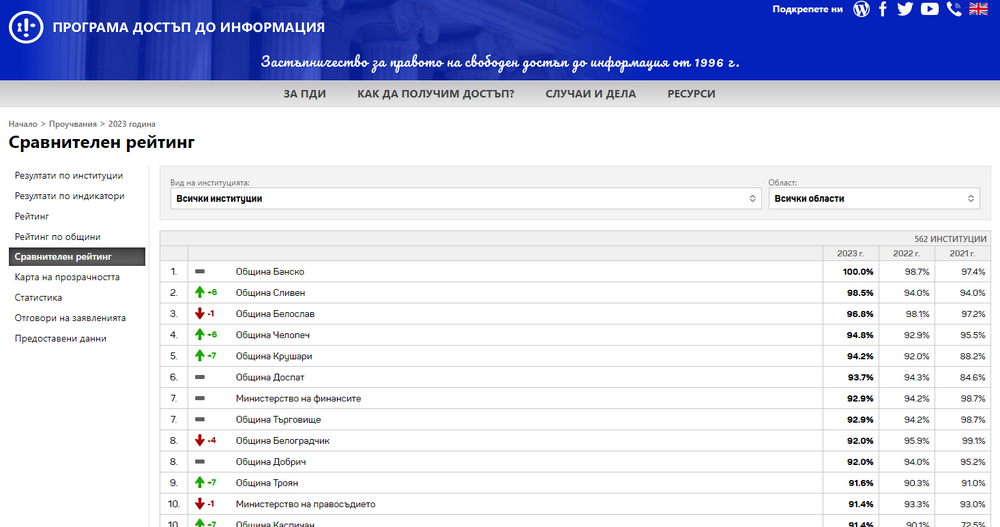Click the Програма Достъп до Информация logo
The height and width of the screenshot is (527, 1000).
pyautogui.click(x=25, y=27)
